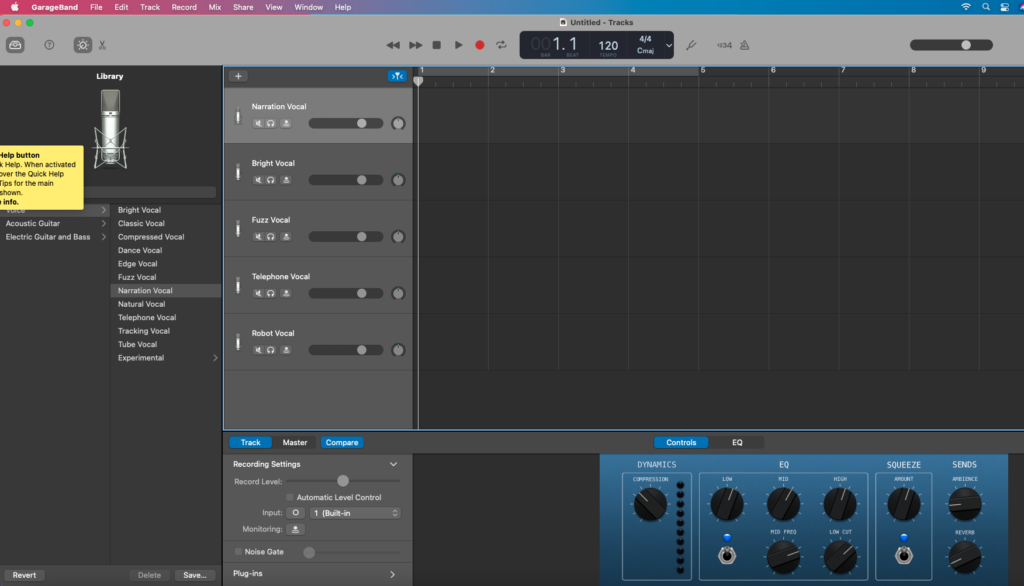Enable the metronome icon
The image size is (1024, 586).
click(745, 45)
